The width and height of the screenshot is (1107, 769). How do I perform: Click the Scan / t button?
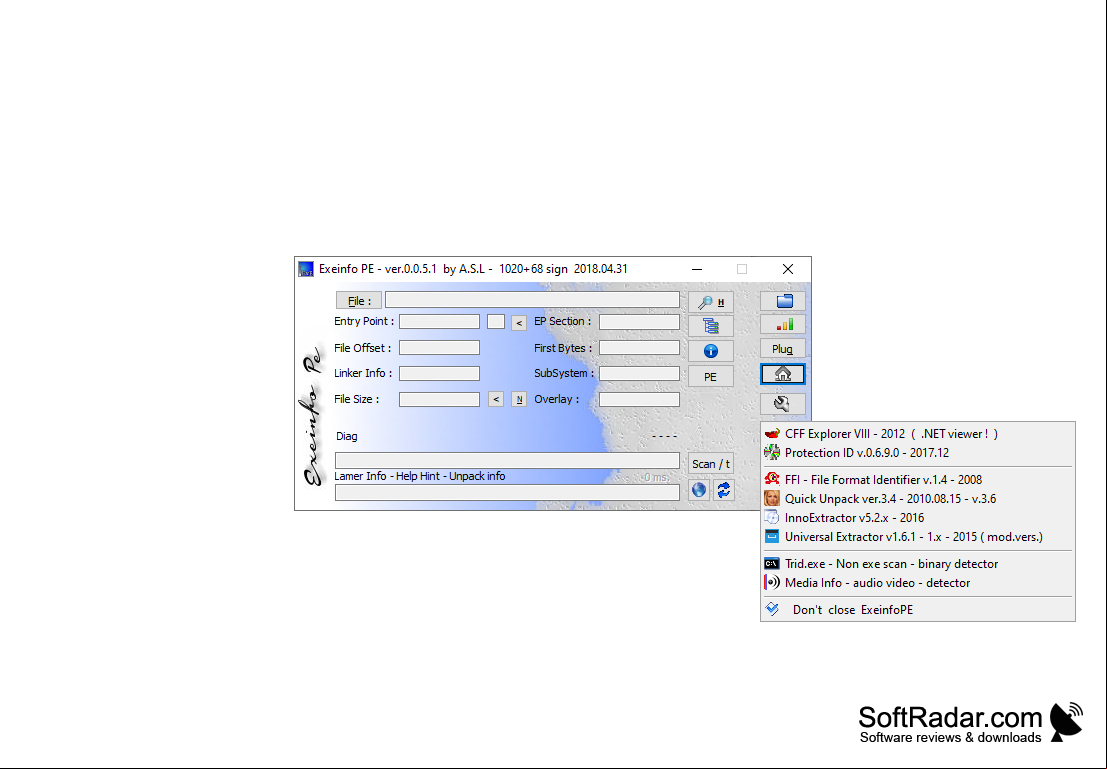point(711,464)
